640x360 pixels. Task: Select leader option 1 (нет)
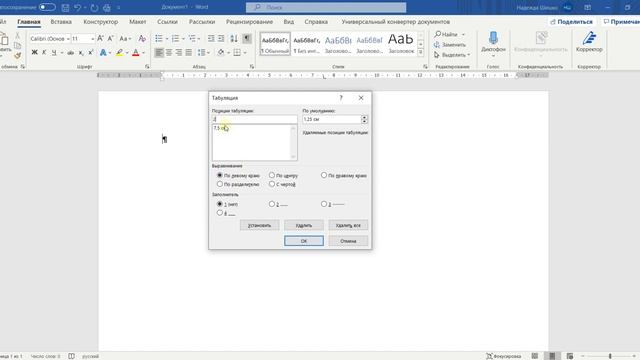tap(220, 204)
